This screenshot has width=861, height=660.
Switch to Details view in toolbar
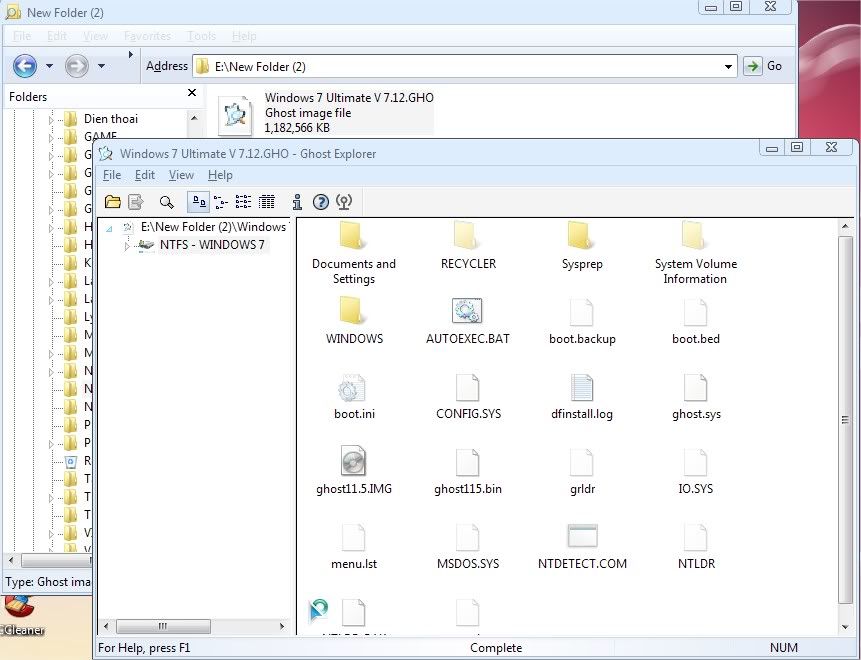pyautogui.click(x=267, y=202)
